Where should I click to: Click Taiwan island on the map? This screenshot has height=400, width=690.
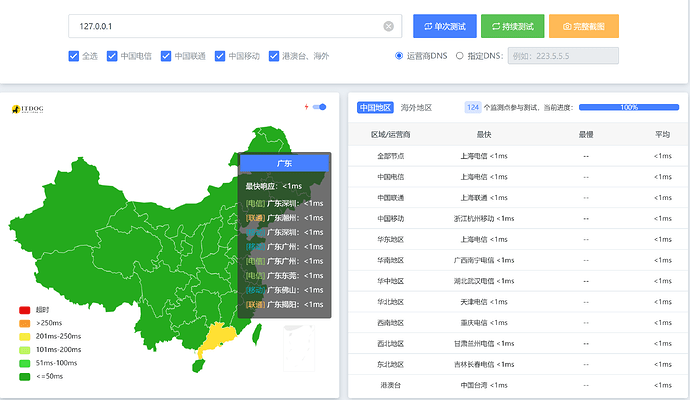coord(257,334)
